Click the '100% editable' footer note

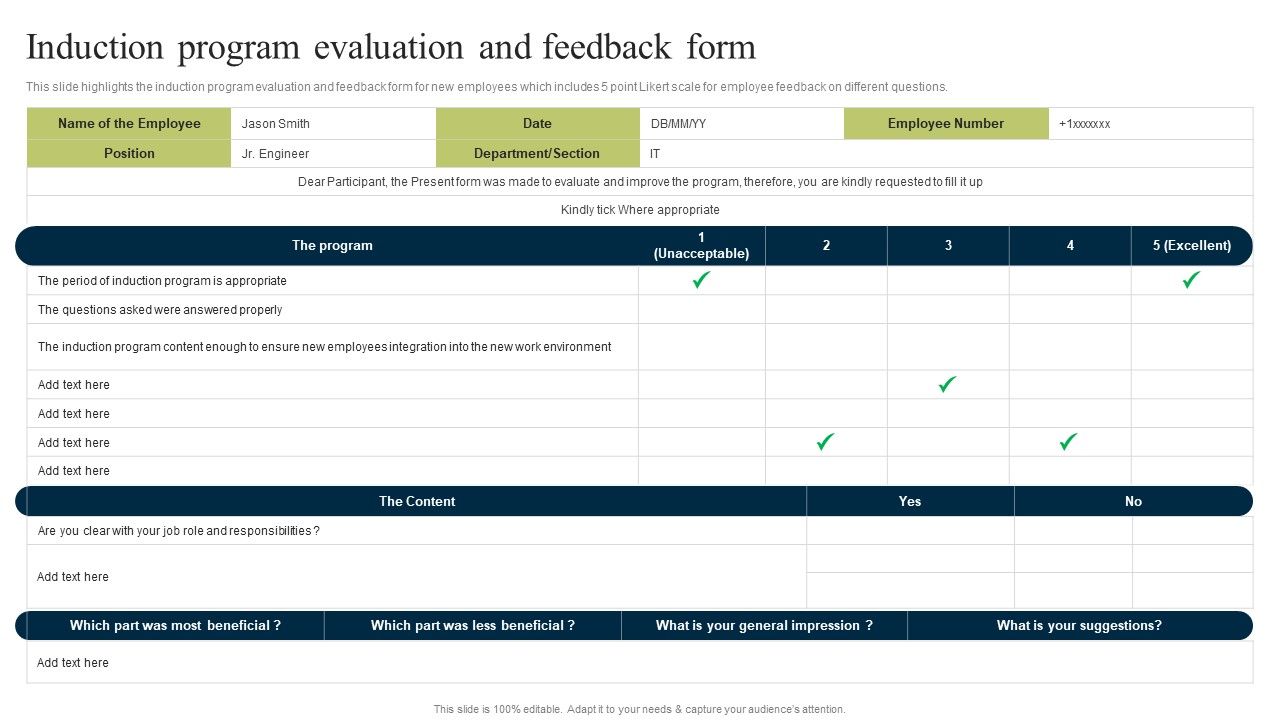click(x=639, y=709)
